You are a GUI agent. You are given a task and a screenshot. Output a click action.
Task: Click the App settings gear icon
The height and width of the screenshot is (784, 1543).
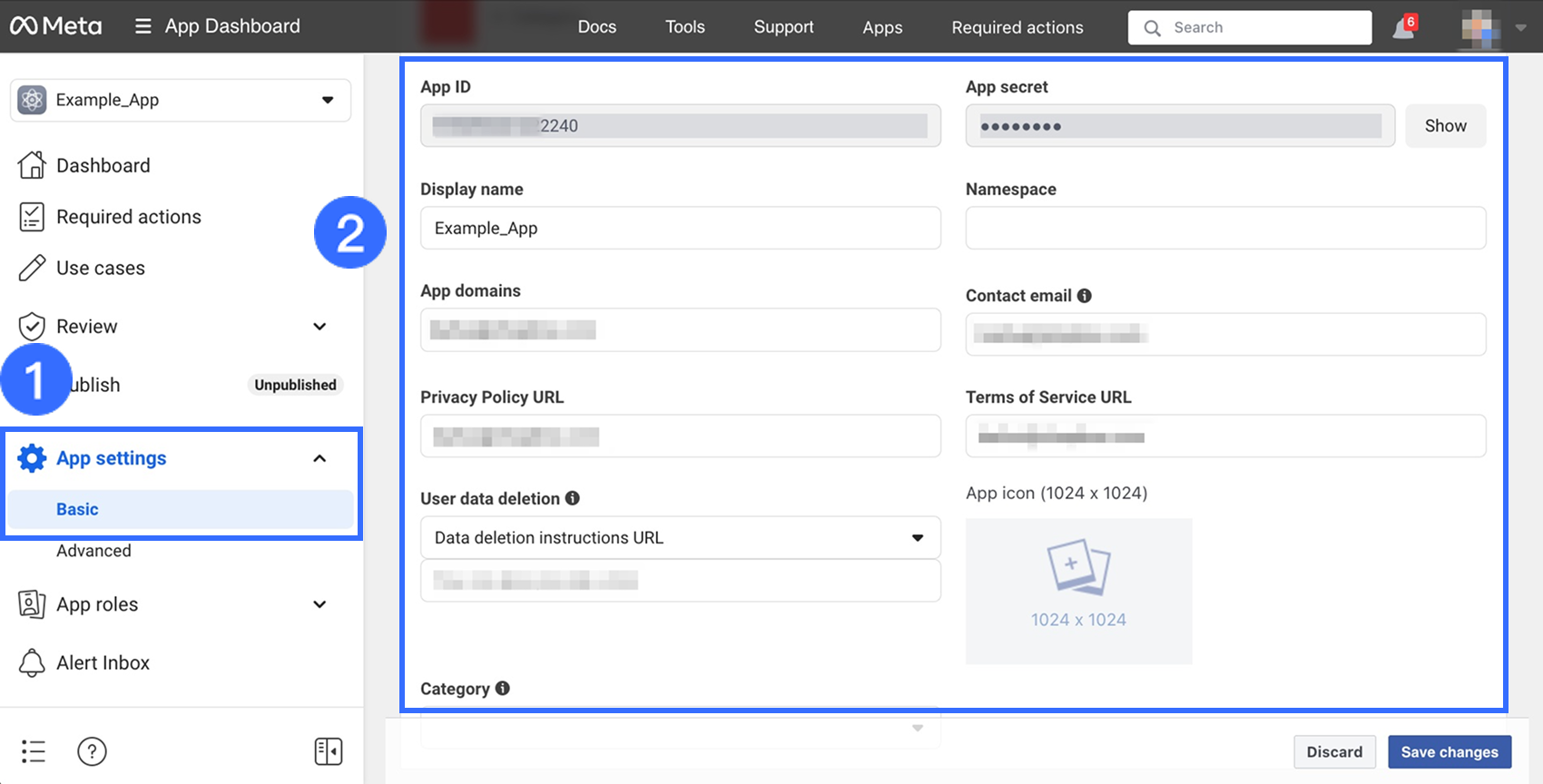tap(32, 458)
